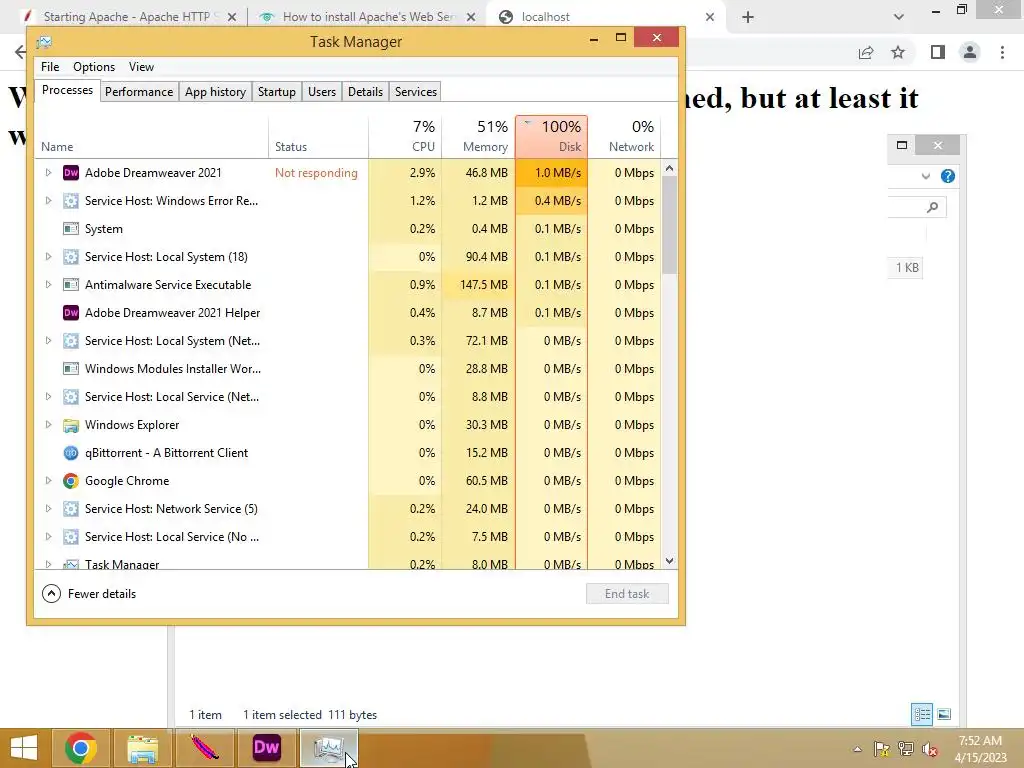Open Dreamweaver from the taskbar
1024x768 pixels.
(266, 748)
